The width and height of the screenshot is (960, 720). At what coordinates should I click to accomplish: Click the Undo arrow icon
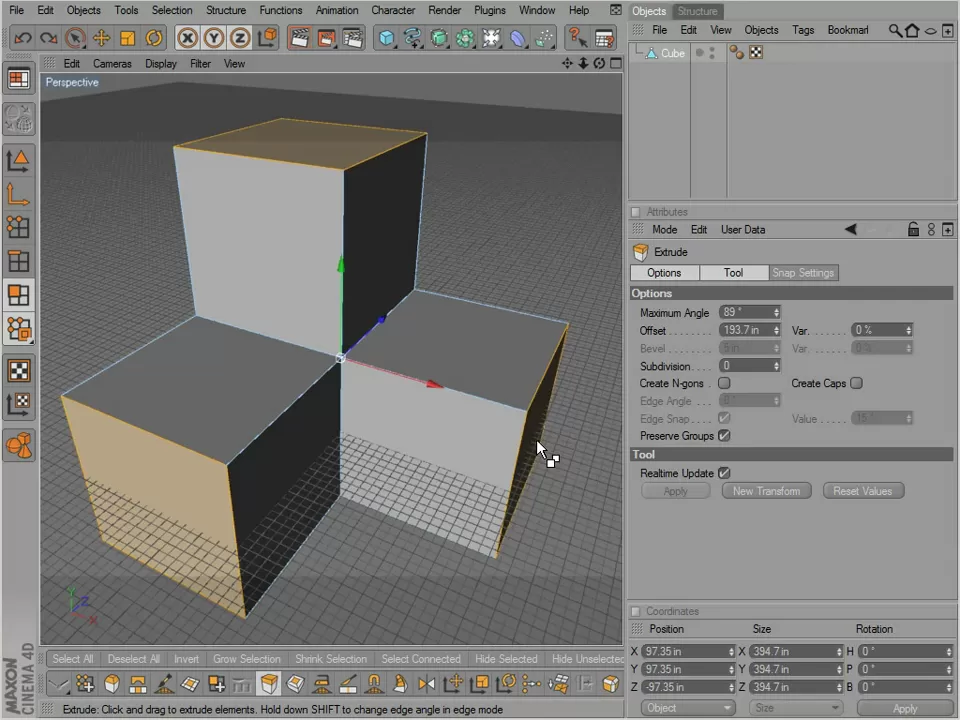click(x=23, y=38)
